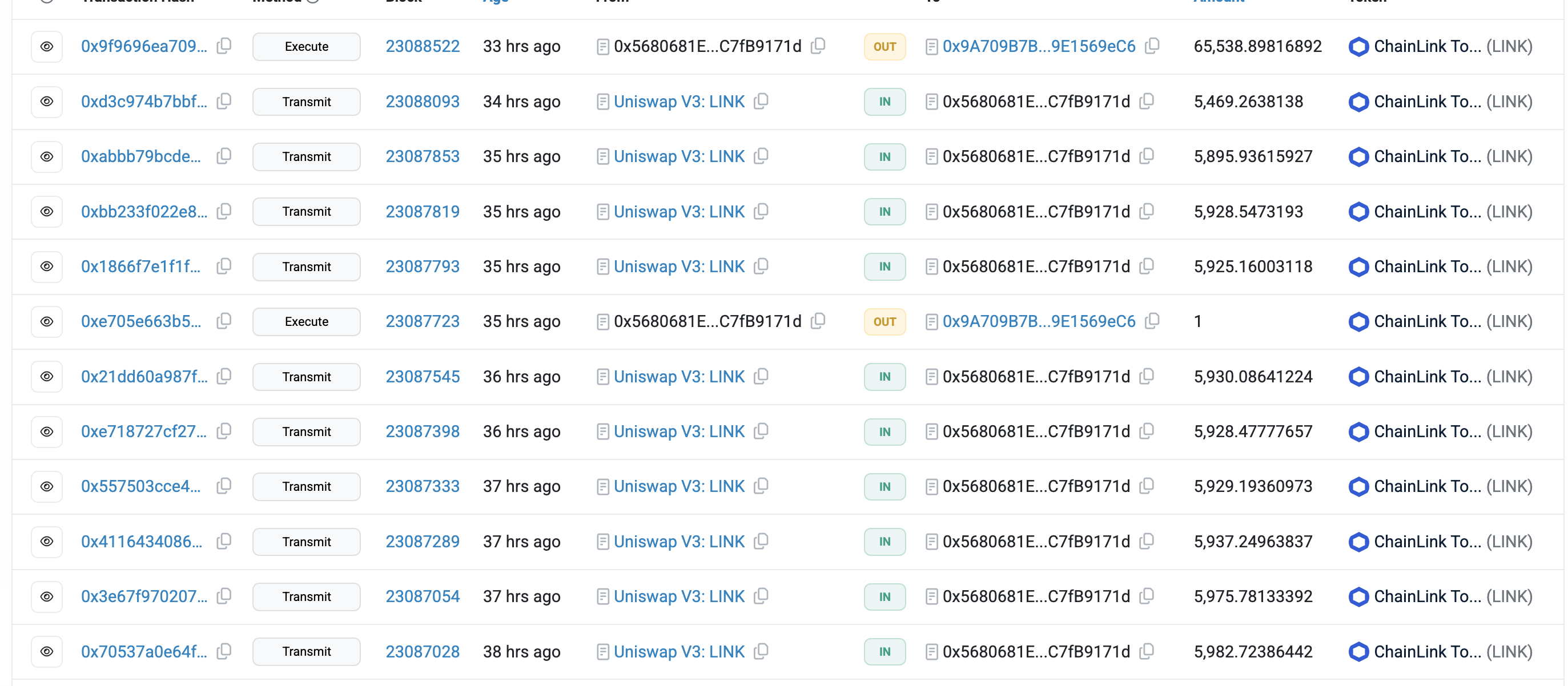Preview transaction 0x557503cce4 with eye icon
Image resolution: width=1568 pixels, height=686 pixels.
(47, 486)
